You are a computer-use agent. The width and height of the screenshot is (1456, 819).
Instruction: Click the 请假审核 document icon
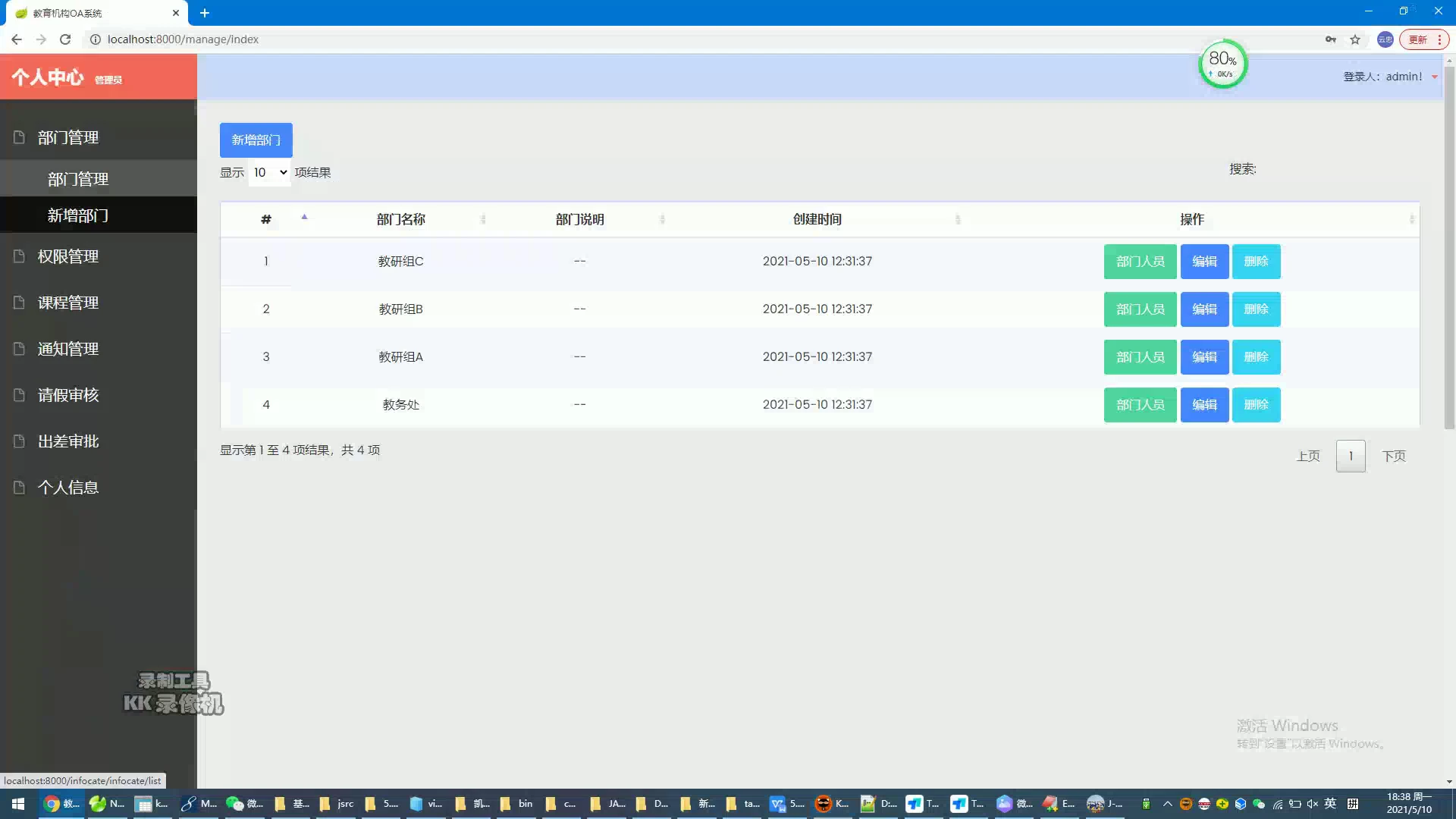coord(19,395)
